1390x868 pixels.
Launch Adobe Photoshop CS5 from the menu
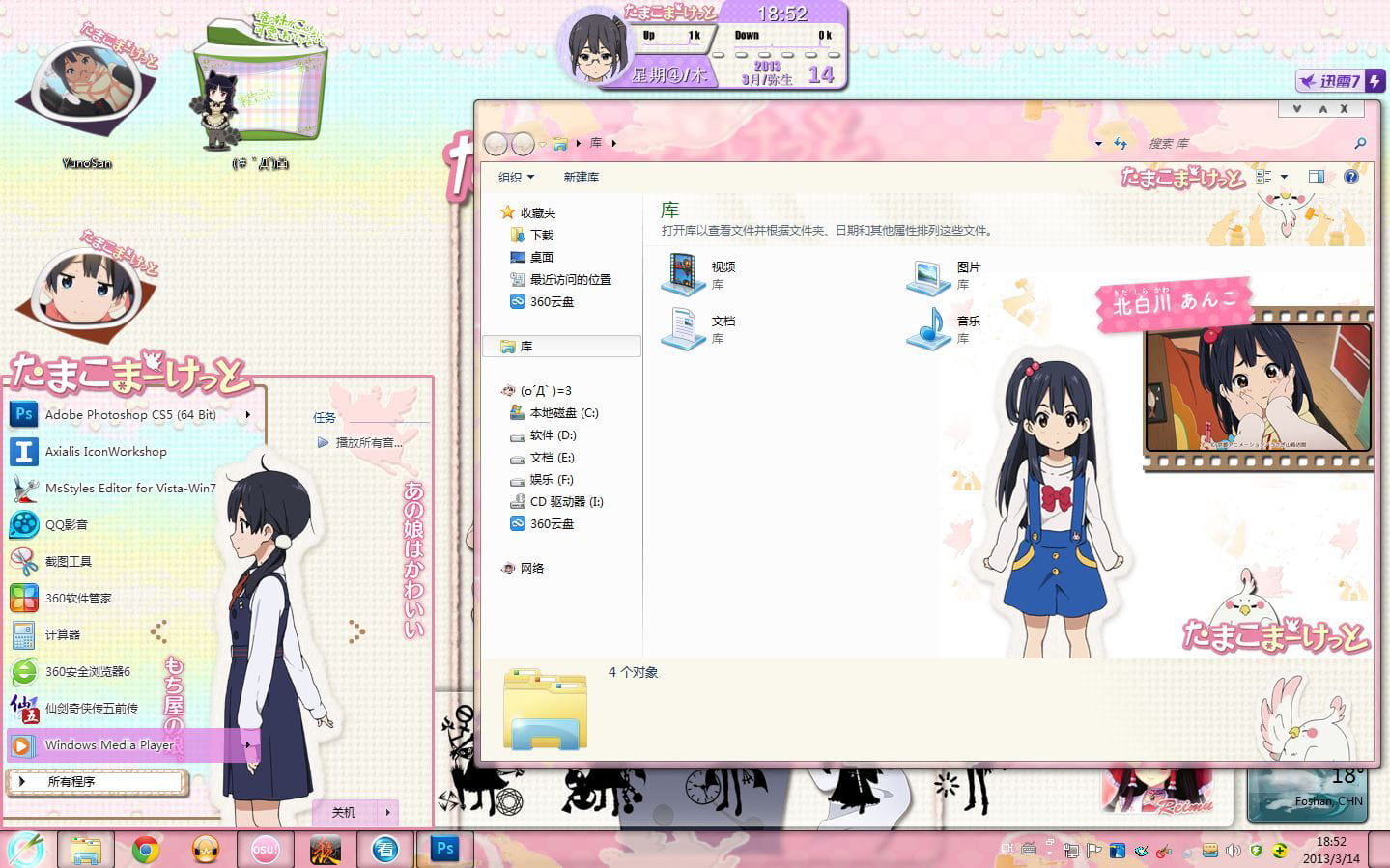click(130, 414)
